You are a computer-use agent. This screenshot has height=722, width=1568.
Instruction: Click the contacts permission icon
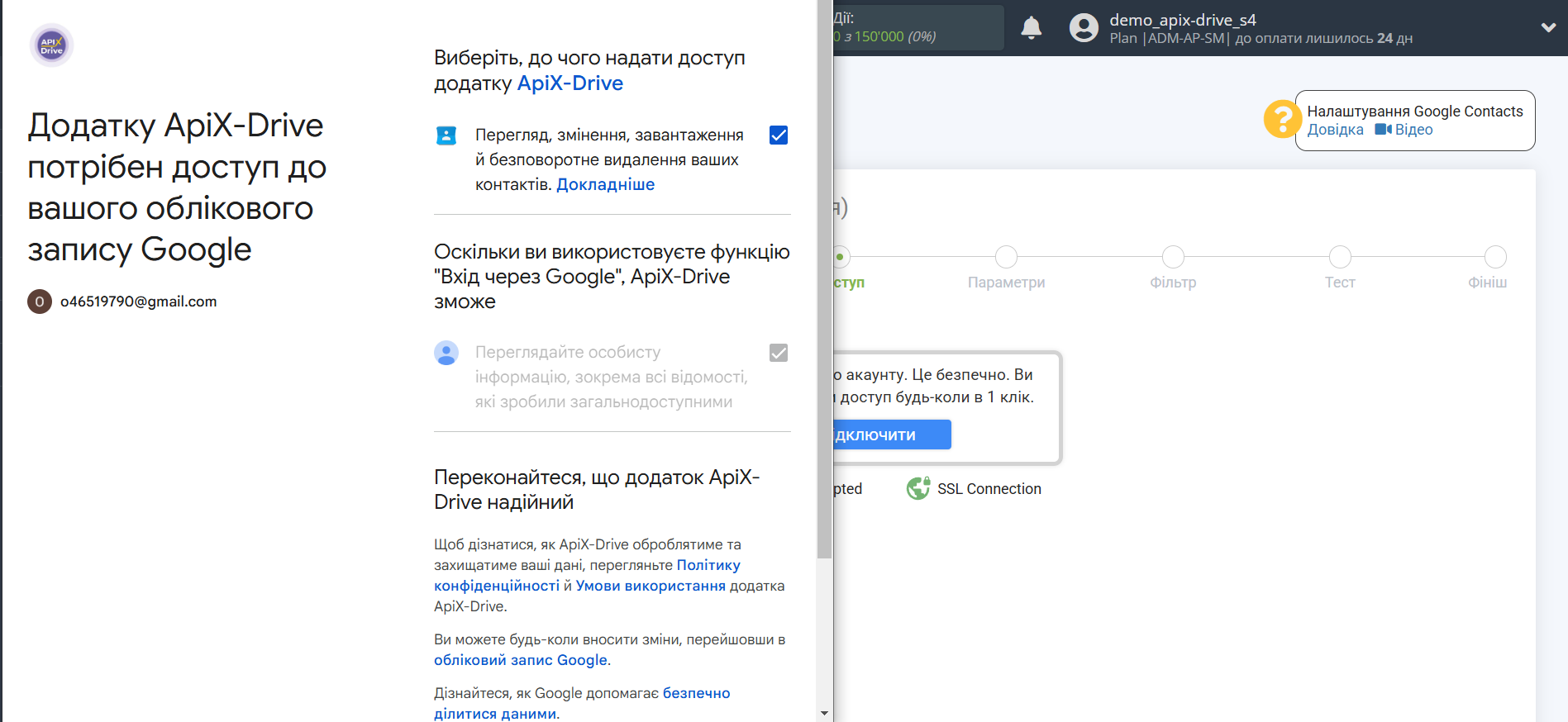tap(446, 135)
